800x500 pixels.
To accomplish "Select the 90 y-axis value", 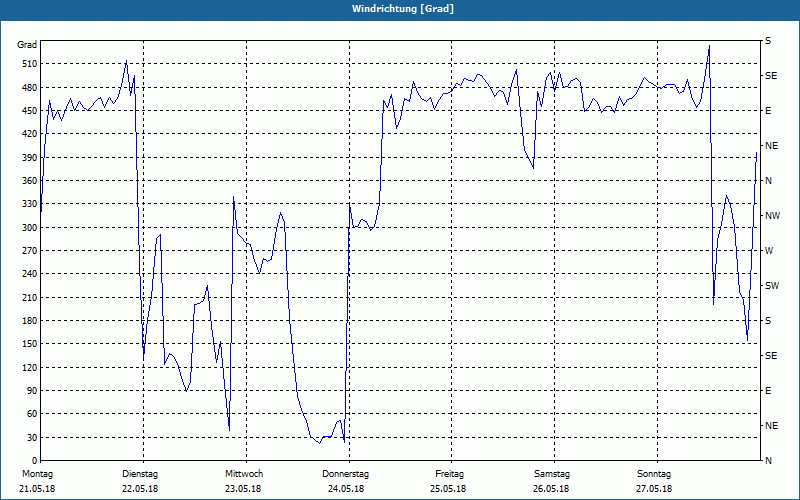I will pyautogui.click(x=32, y=390).
